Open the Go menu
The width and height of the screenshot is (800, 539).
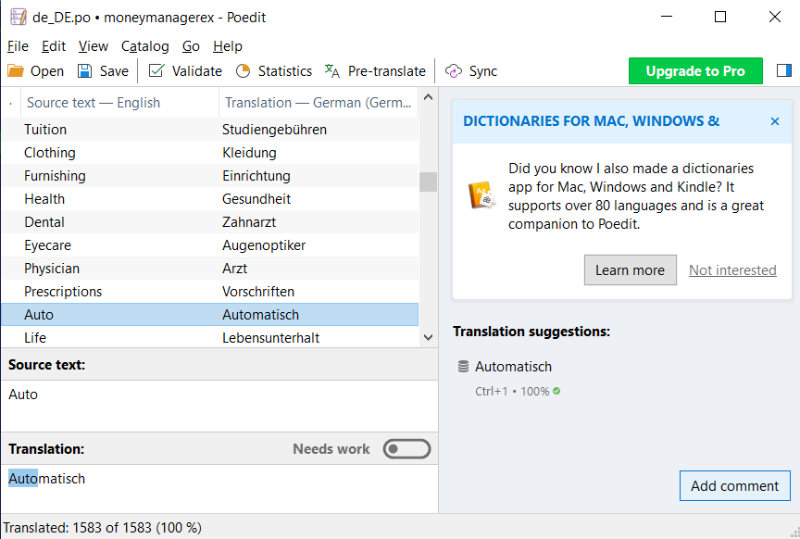coord(190,46)
